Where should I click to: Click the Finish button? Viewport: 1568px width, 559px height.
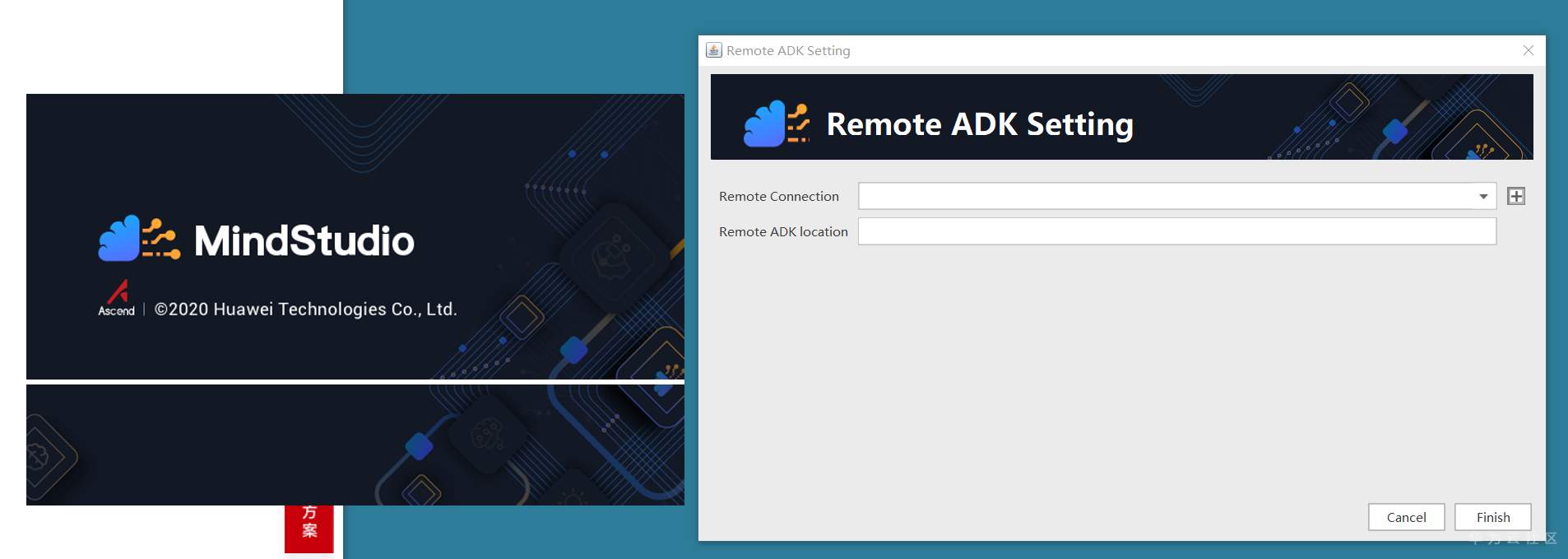pyautogui.click(x=1492, y=517)
